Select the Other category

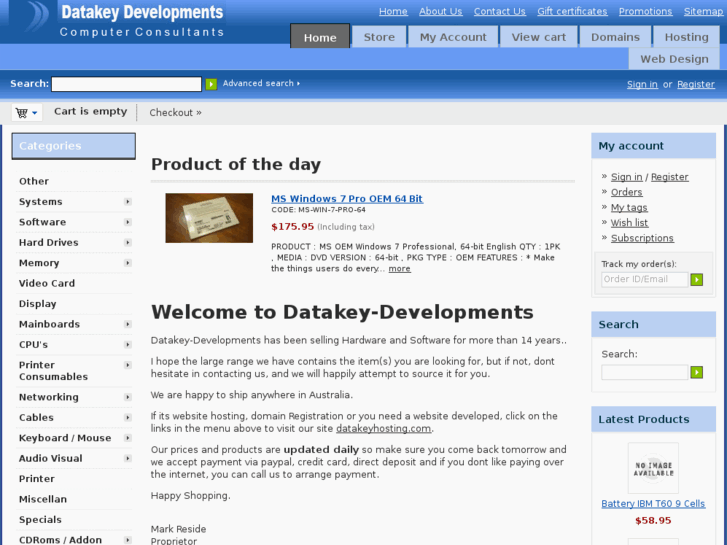pos(34,181)
